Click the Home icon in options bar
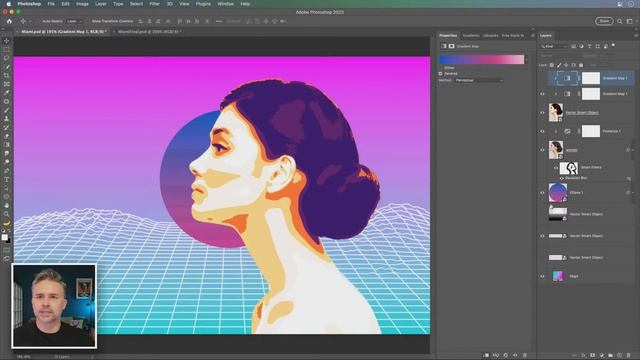Image resolution: width=640 pixels, height=360 pixels. click(9, 21)
